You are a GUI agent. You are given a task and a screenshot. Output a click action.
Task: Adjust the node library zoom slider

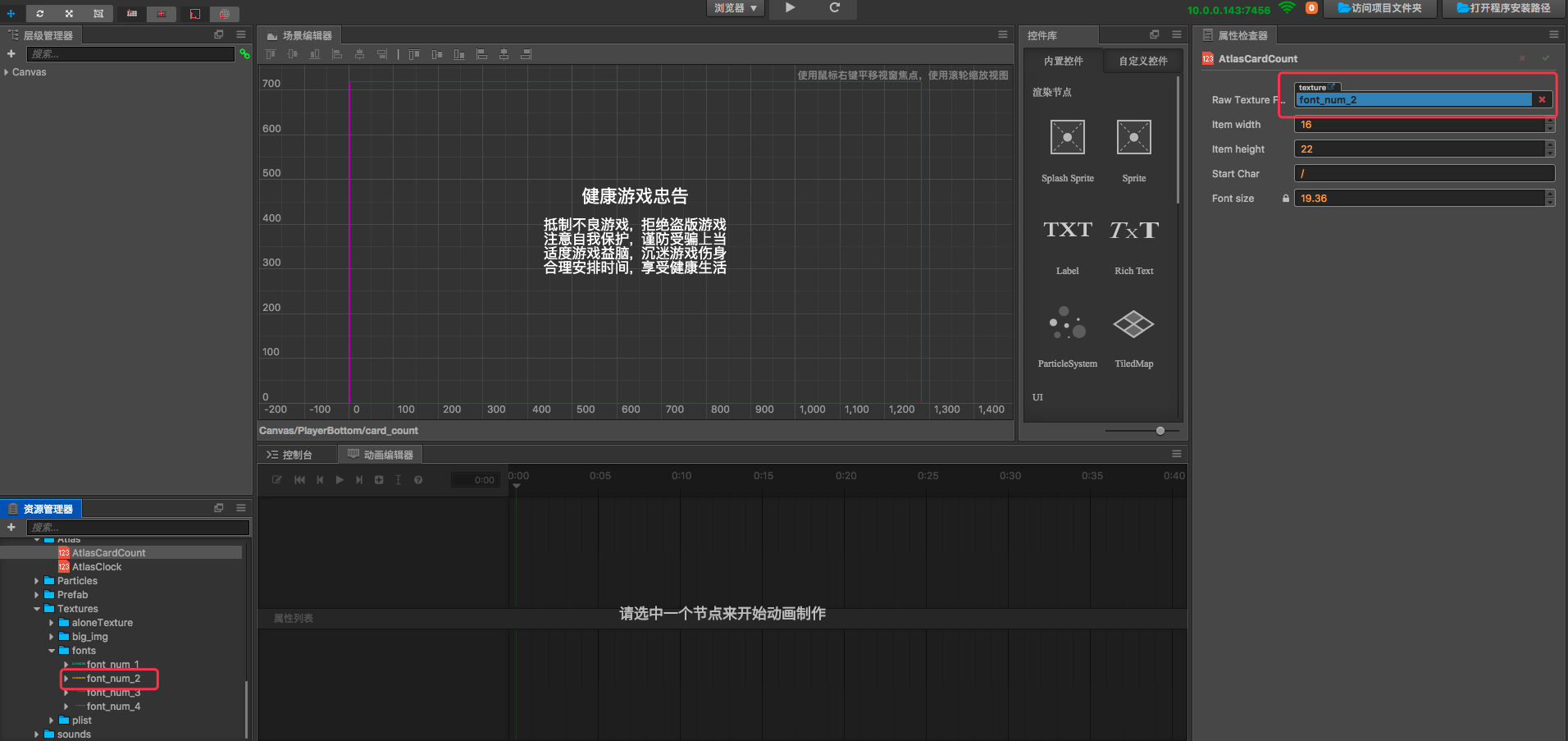click(1160, 431)
